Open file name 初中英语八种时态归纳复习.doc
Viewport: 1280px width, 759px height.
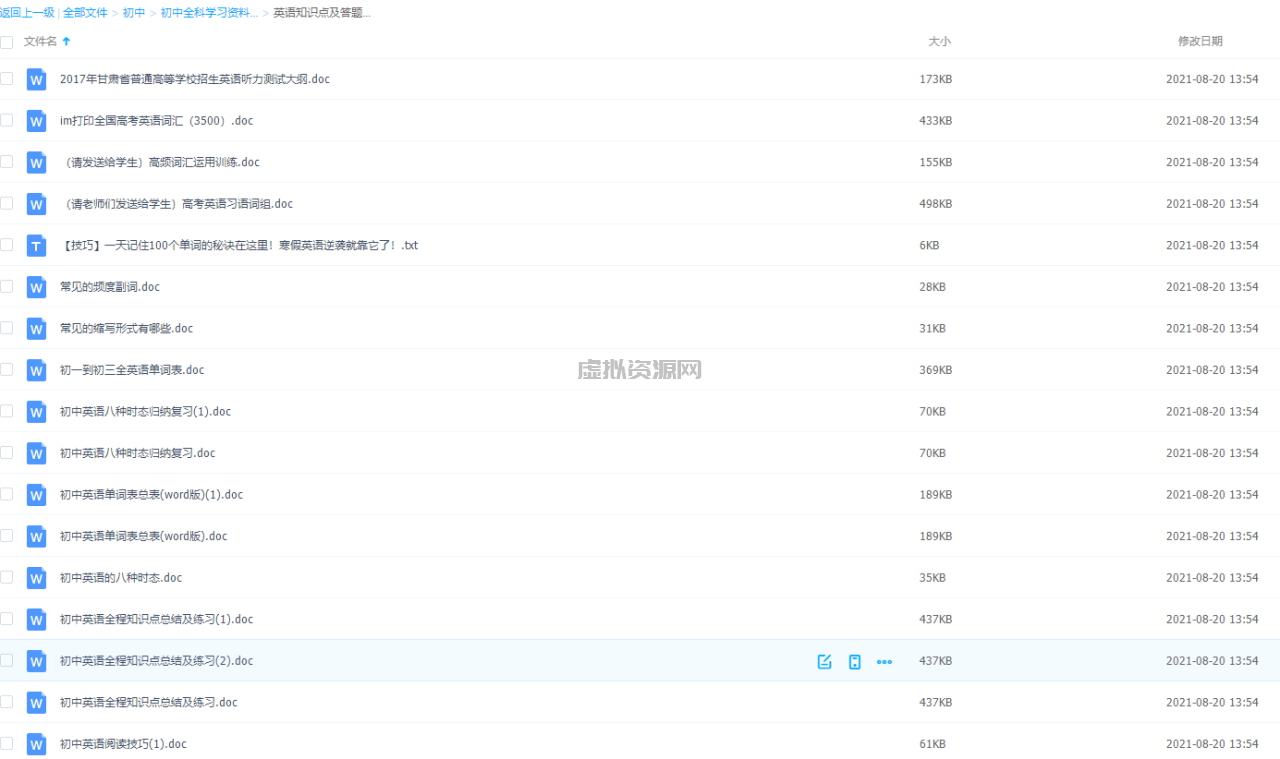tap(137, 453)
